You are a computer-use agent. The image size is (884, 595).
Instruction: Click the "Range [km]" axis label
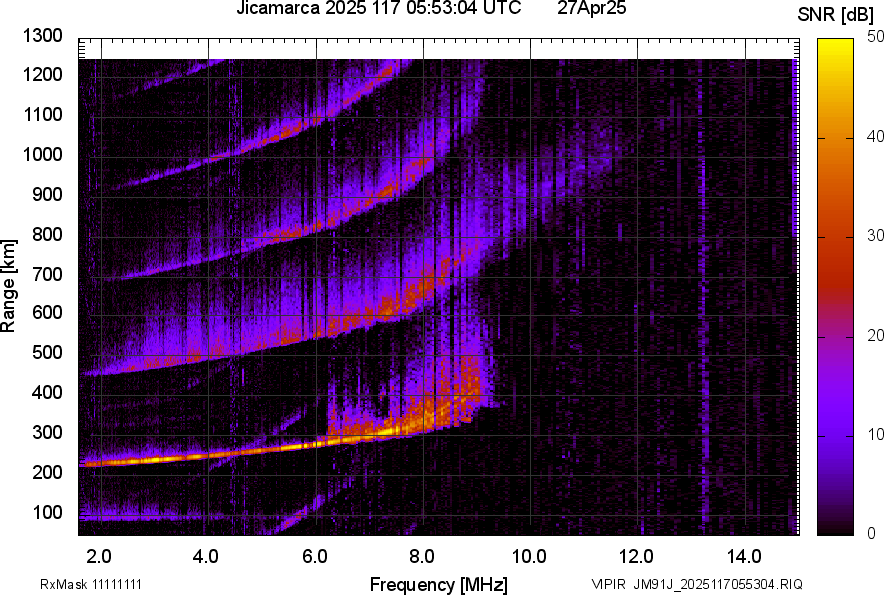click(8, 285)
